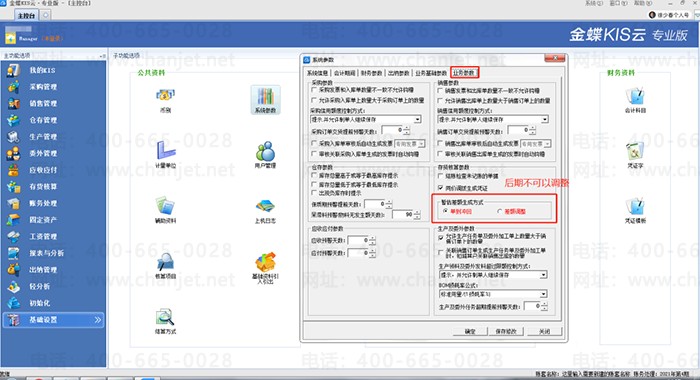Image resolution: width=700 pixels, height=380 pixels.
Task: Switch to 系统信息 tab
Action: point(317,73)
